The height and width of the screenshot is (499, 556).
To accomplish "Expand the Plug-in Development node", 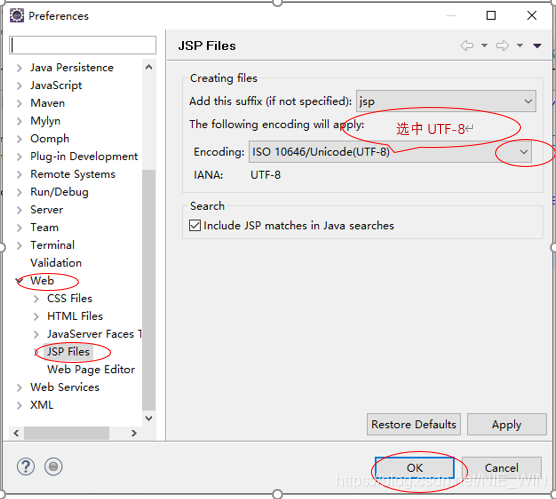I will pos(20,156).
